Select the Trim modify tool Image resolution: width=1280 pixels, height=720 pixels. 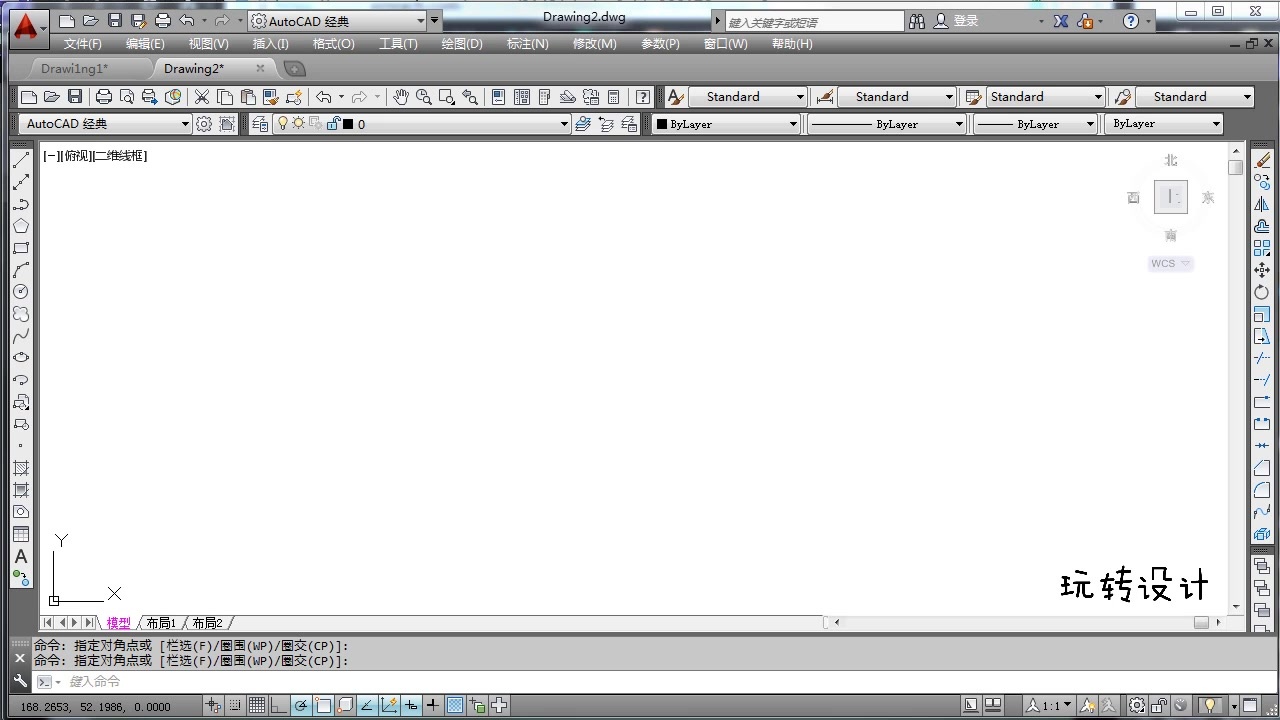click(1262, 358)
